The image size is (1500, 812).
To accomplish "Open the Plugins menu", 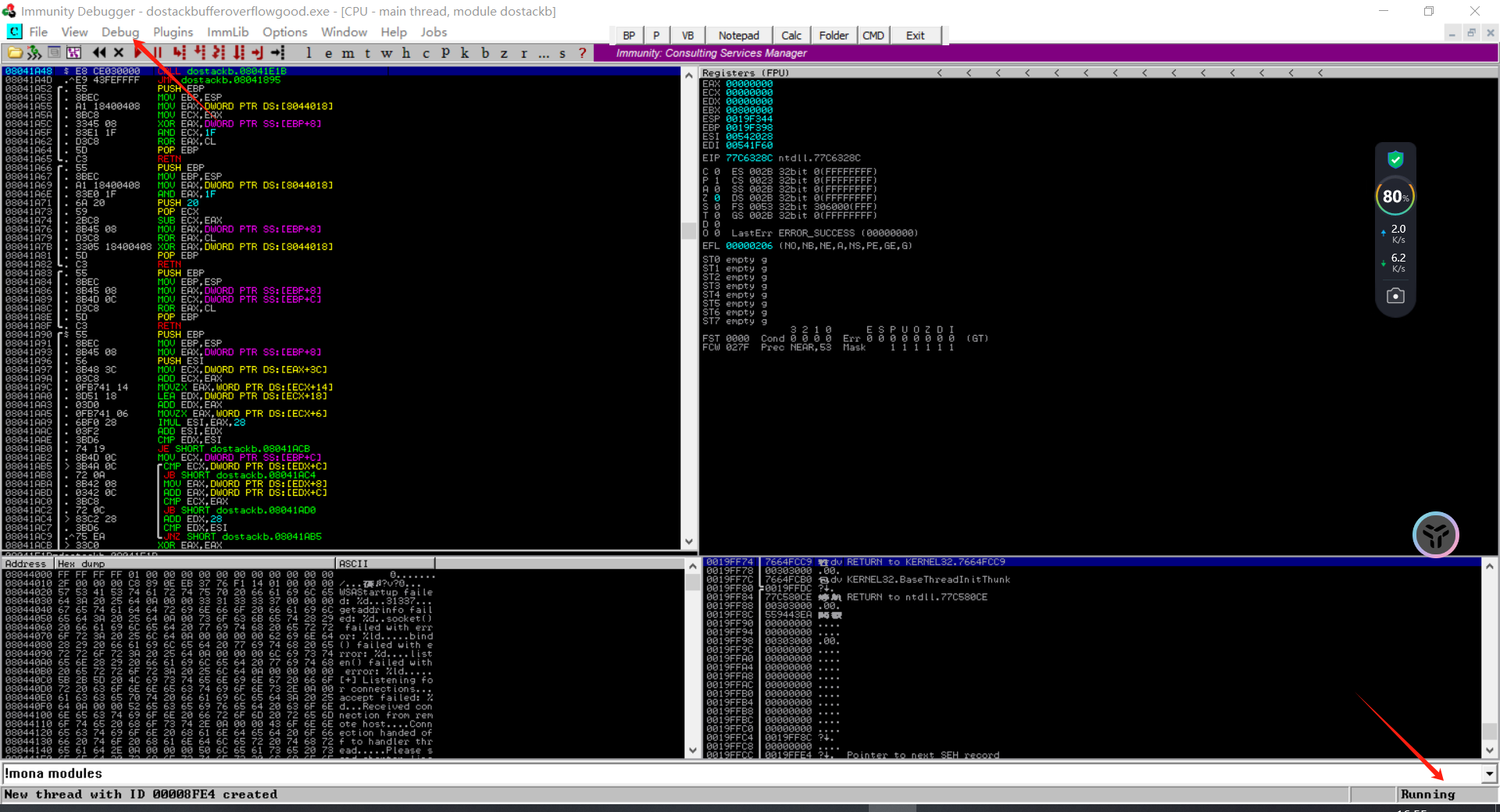I will 173,32.
